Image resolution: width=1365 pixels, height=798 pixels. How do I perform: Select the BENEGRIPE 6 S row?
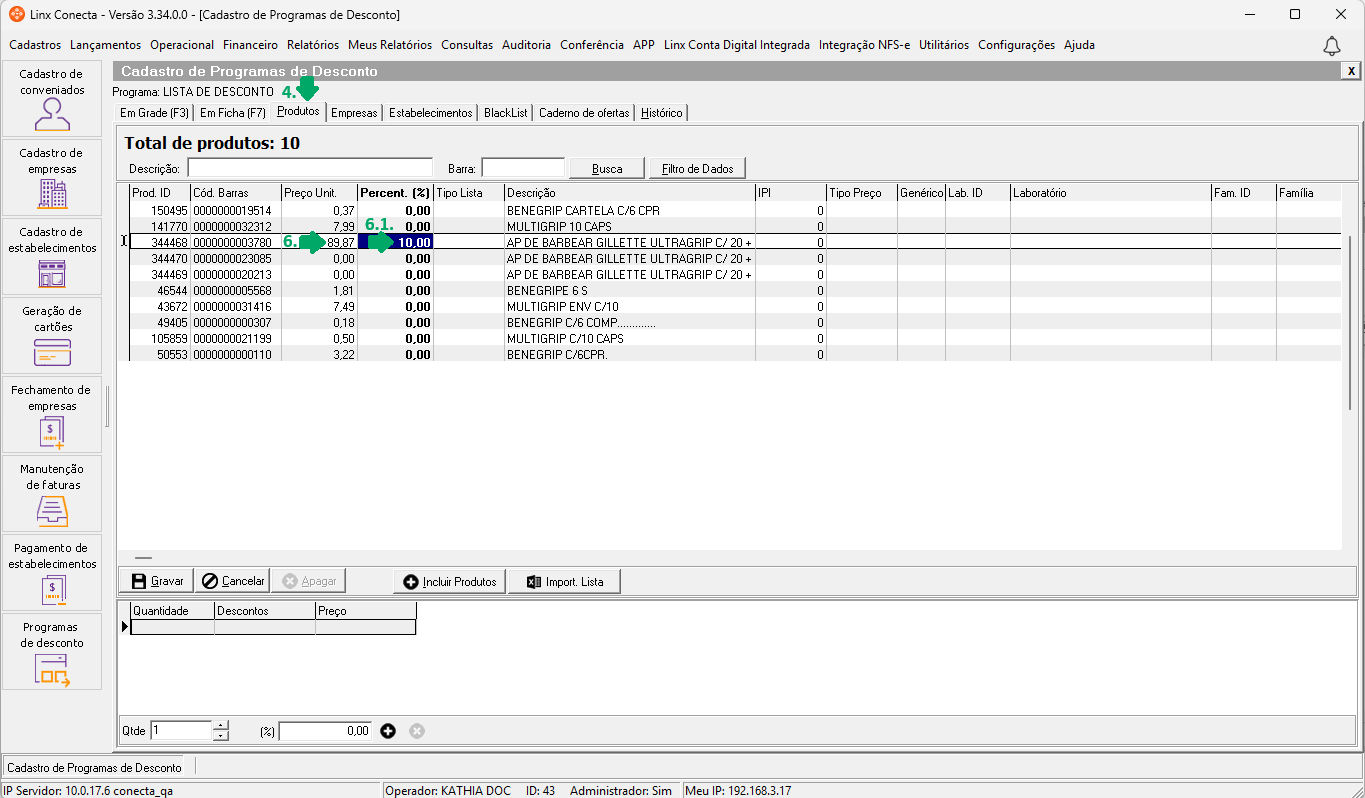click(x=735, y=290)
